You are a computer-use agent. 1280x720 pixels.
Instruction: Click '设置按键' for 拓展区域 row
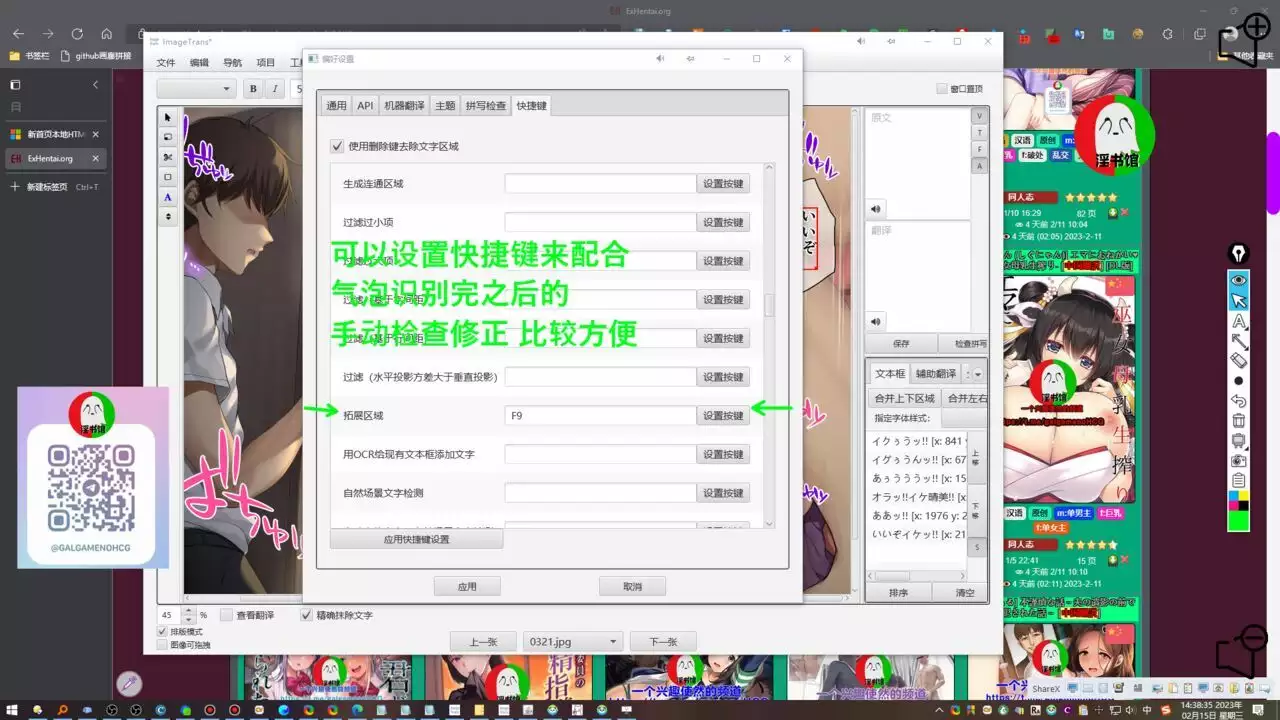click(x=723, y=416)
